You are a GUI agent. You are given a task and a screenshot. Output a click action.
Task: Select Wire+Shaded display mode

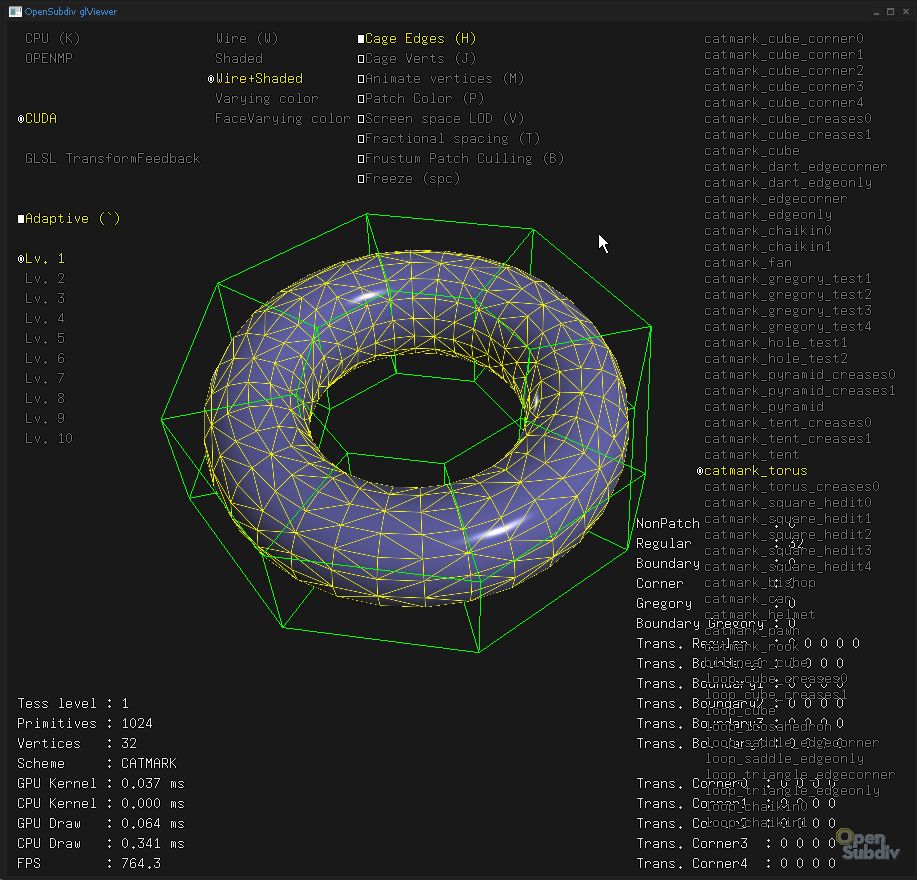coord(256,78)
